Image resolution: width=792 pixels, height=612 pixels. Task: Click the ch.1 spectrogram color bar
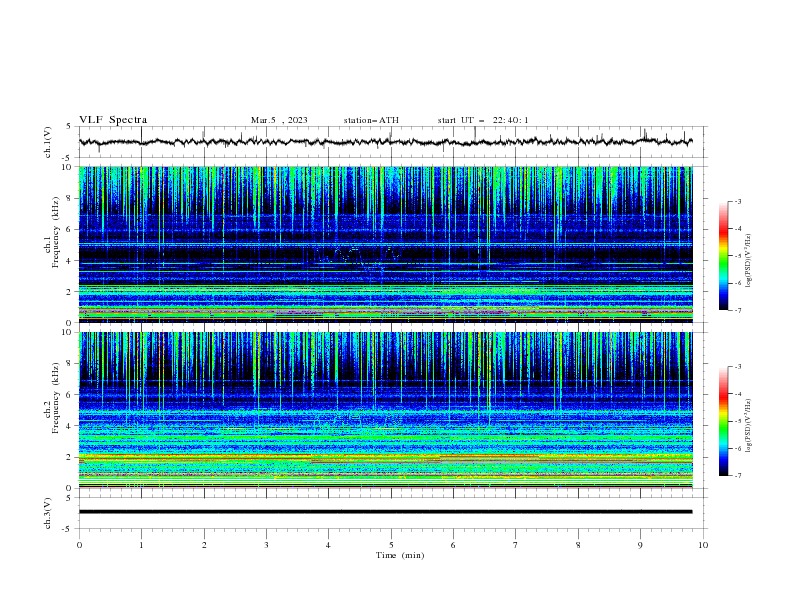coord(723,256)
